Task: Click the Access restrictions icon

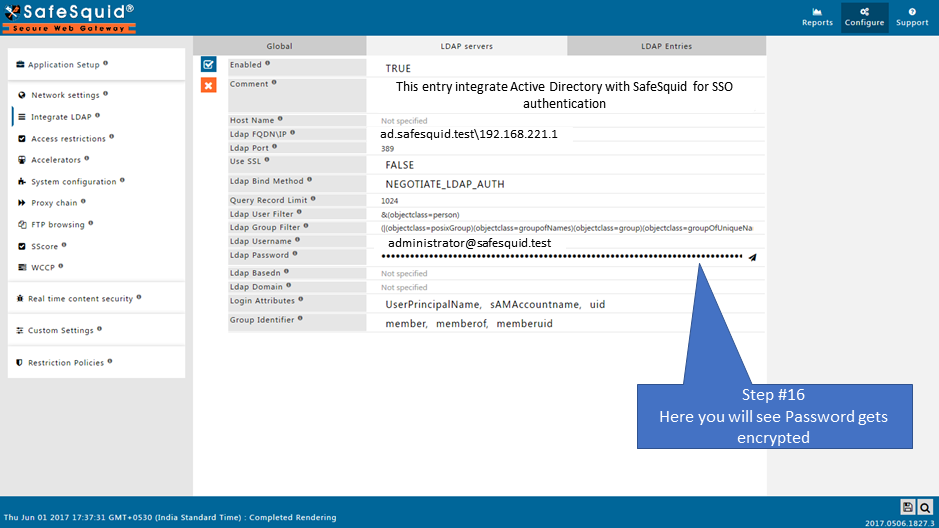Action: coord(22,138)
